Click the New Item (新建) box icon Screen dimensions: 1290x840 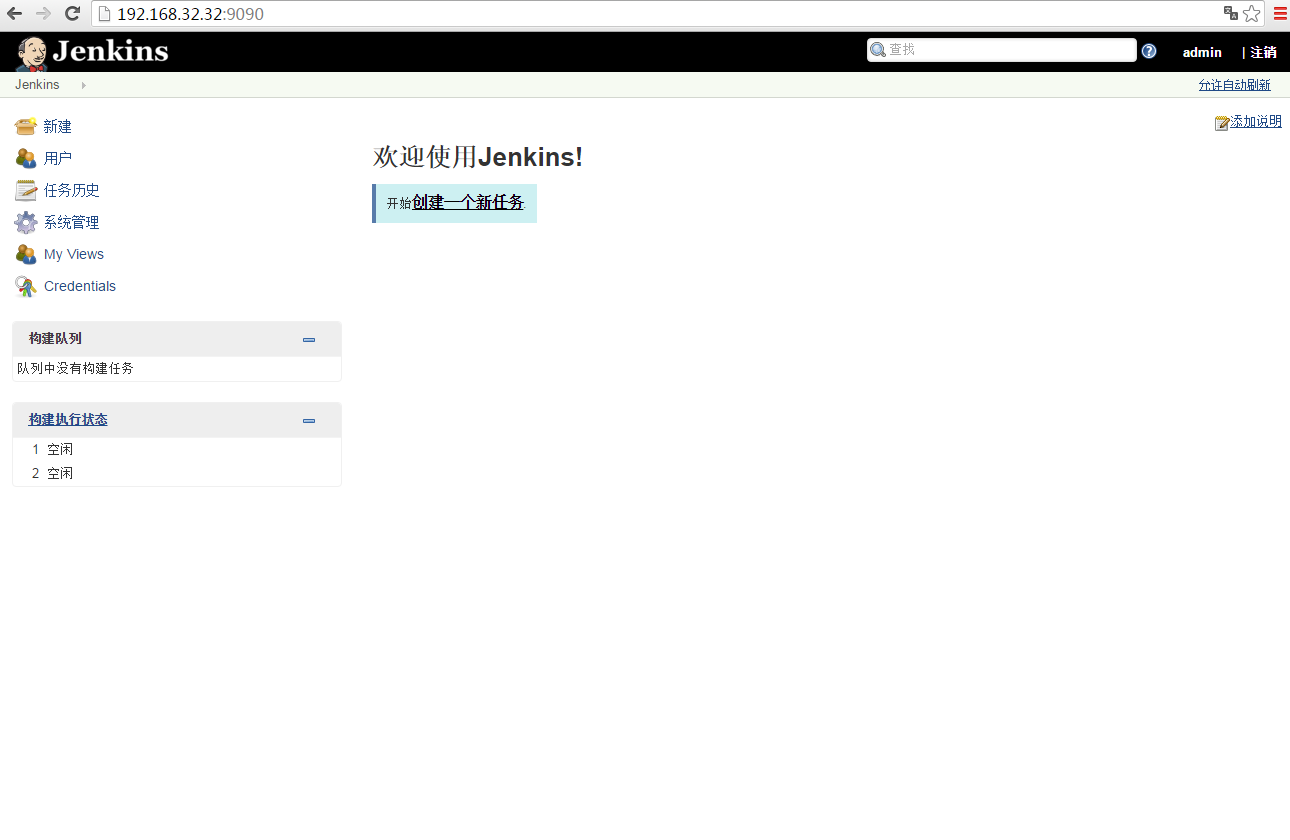tap(26, 126)
